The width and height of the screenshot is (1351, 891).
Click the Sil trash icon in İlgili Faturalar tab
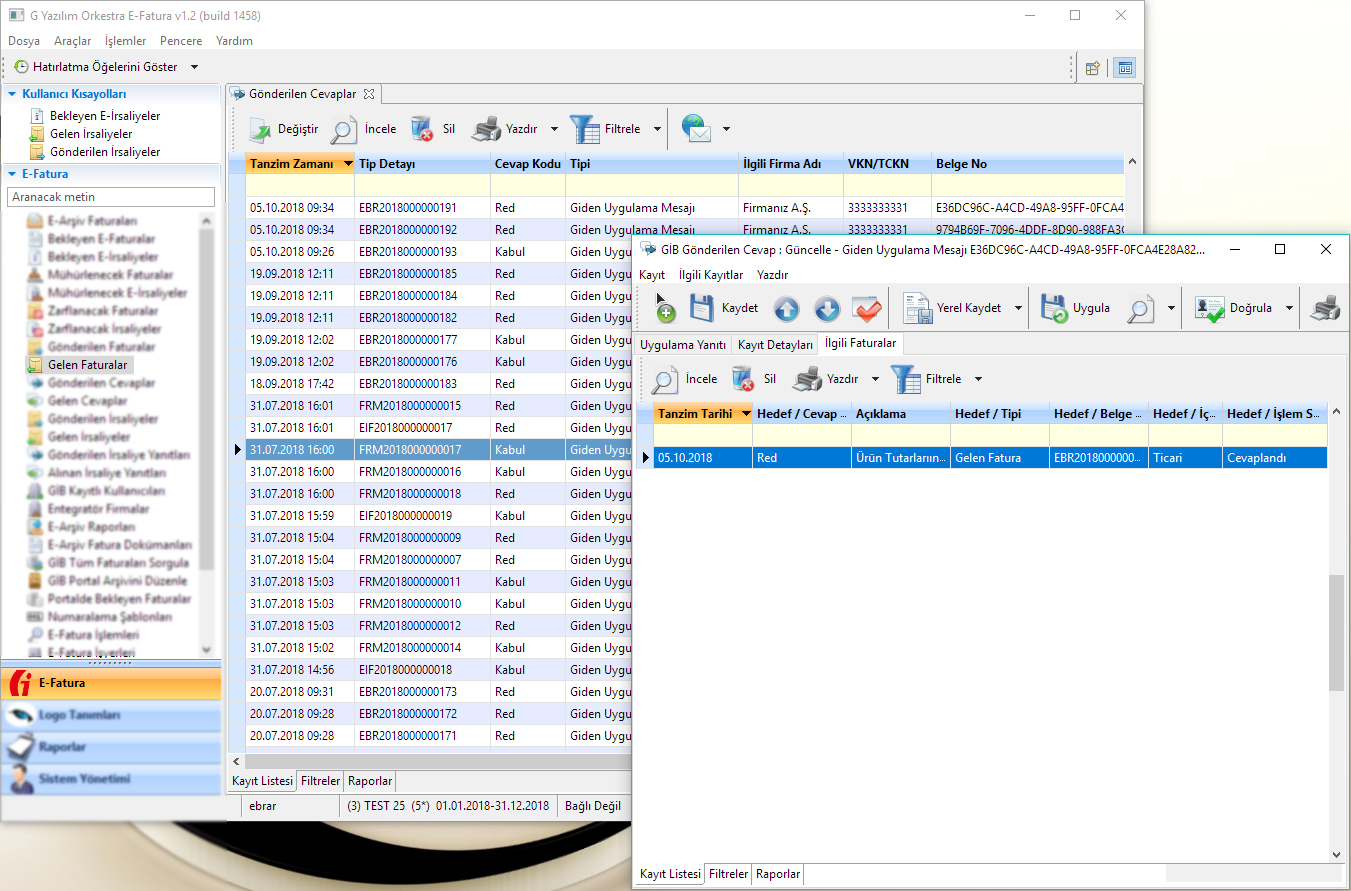point(743,380)
